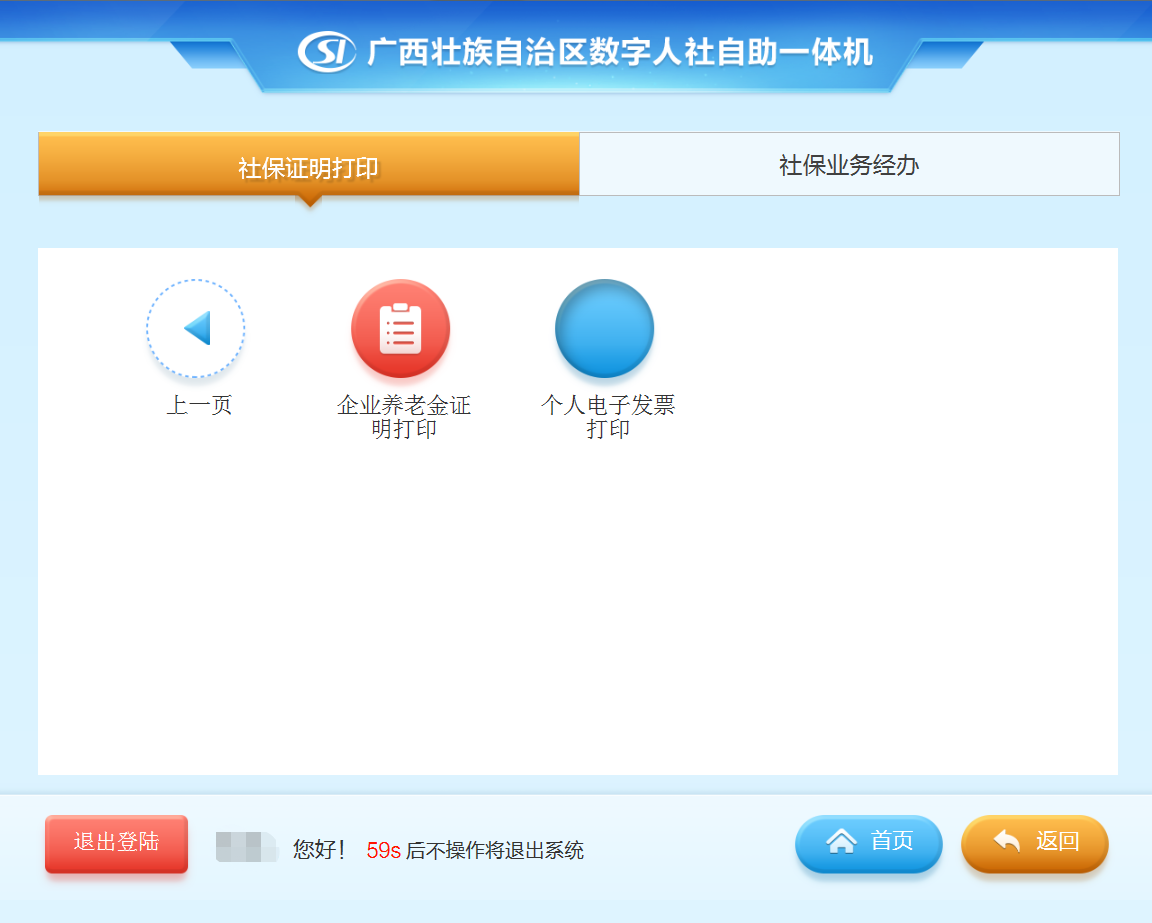
Task: Click the 后不操作将退出系统 notice text
Action: point(495,850)
